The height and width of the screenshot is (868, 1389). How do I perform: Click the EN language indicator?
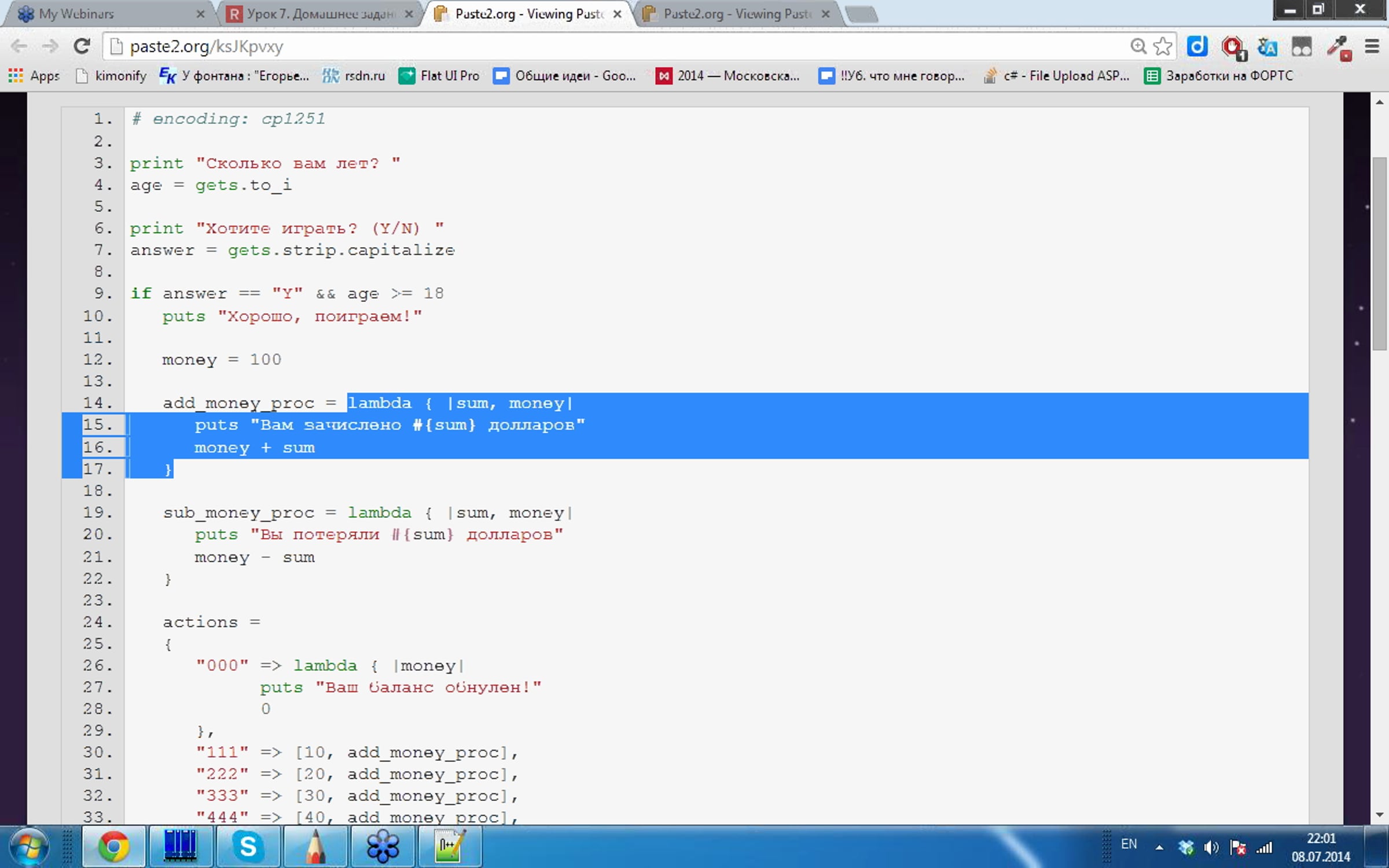click(1129, 844)
